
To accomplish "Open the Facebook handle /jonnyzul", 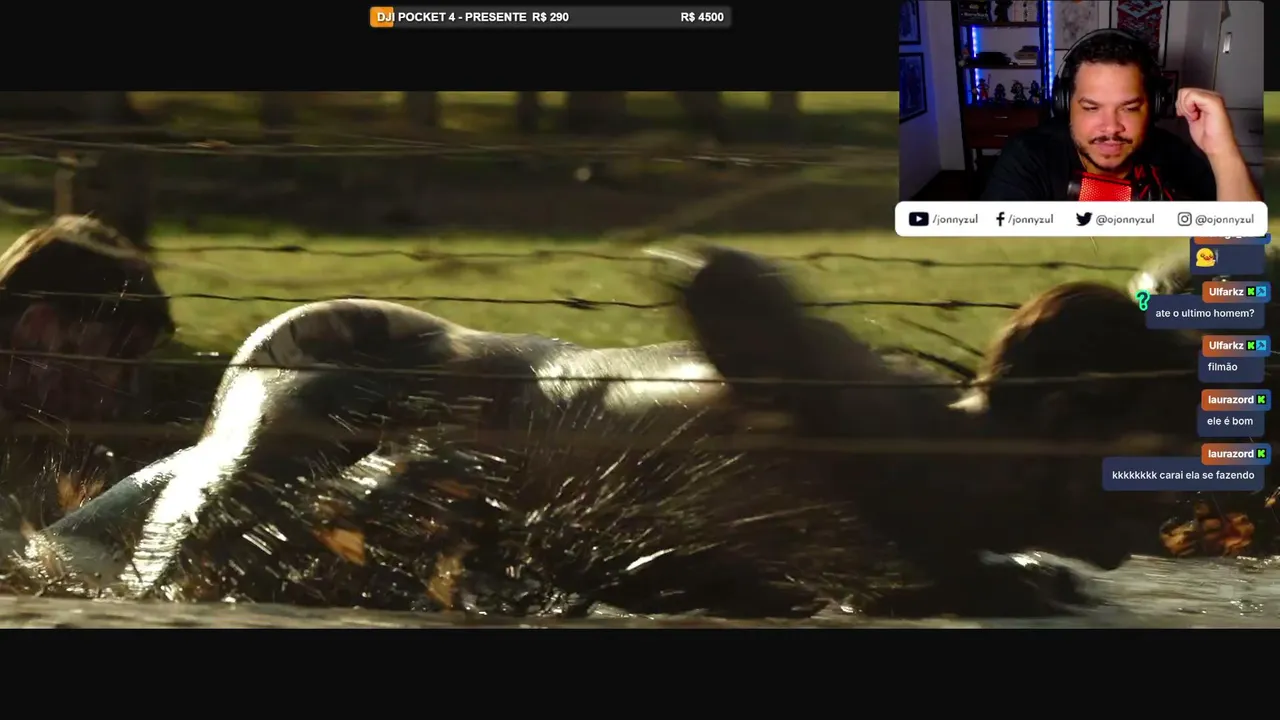I will click(x=1030, y=220).
